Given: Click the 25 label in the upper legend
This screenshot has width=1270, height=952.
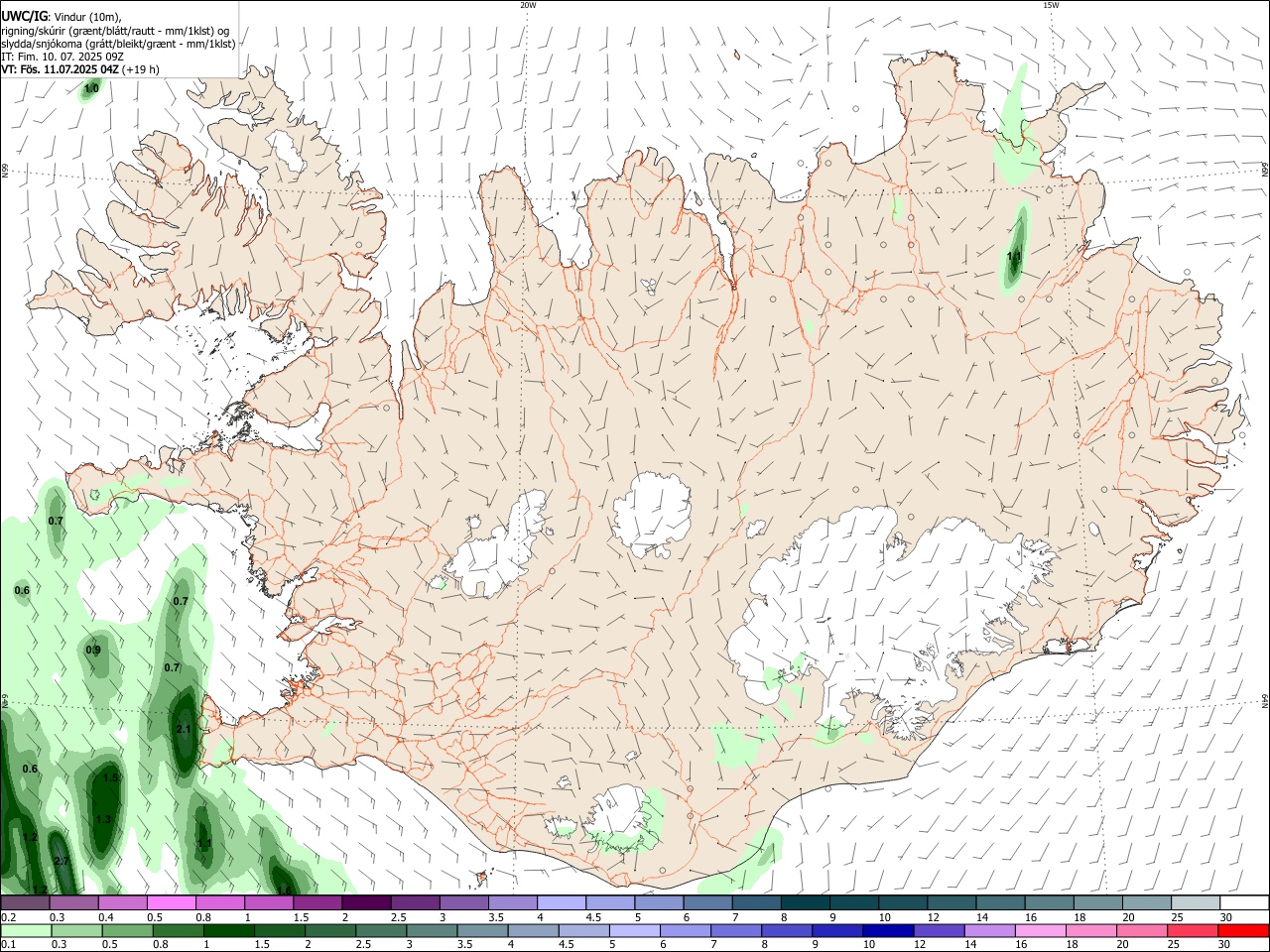Looking at the screenshot, I should coord(1176,917).
